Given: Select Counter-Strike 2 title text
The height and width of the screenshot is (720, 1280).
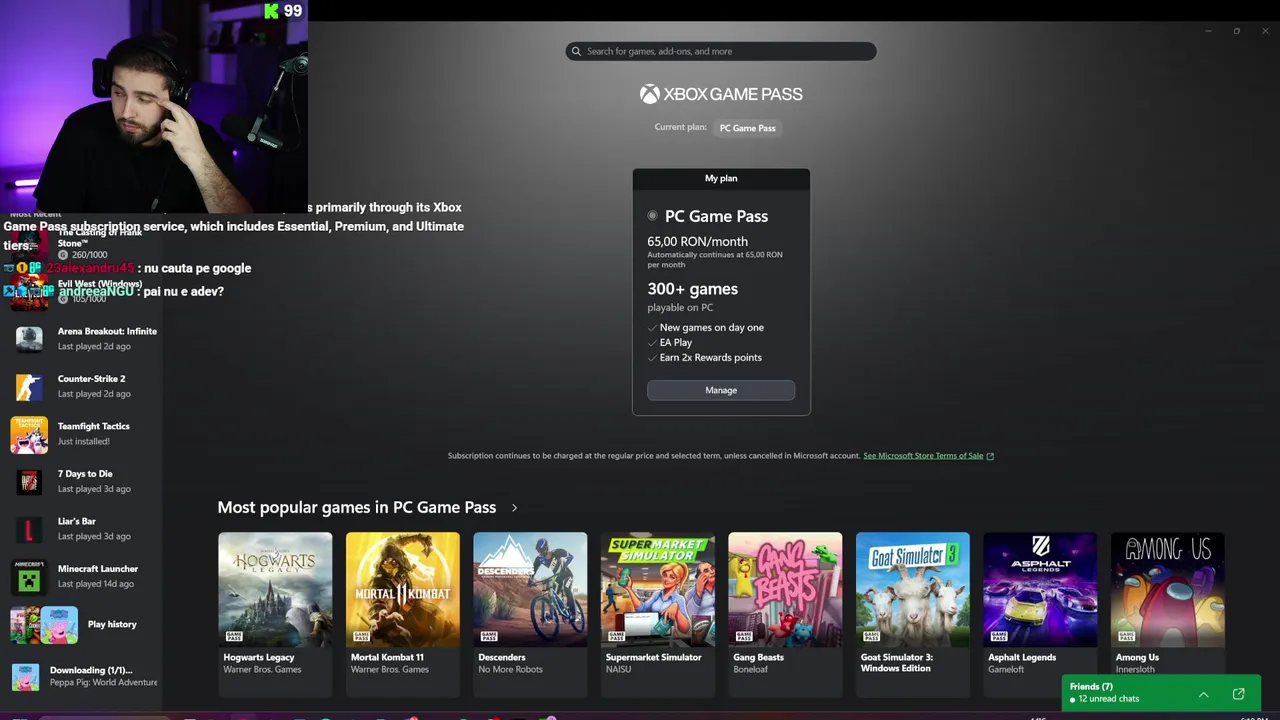Looking at the screenshot, I should pyautogui.click(x=91, y=379).
